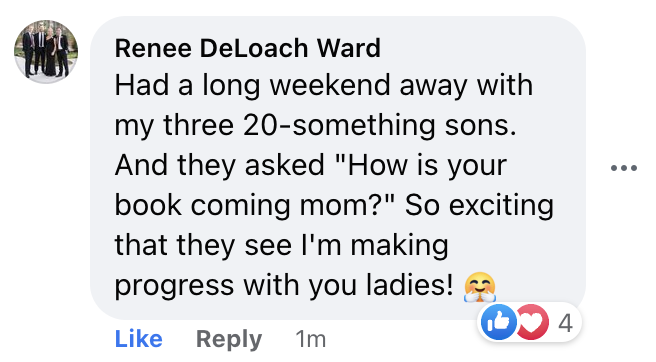Click the red heart reaction icon
This screenshot has height=362, width=656.
(x=532, y=322)
